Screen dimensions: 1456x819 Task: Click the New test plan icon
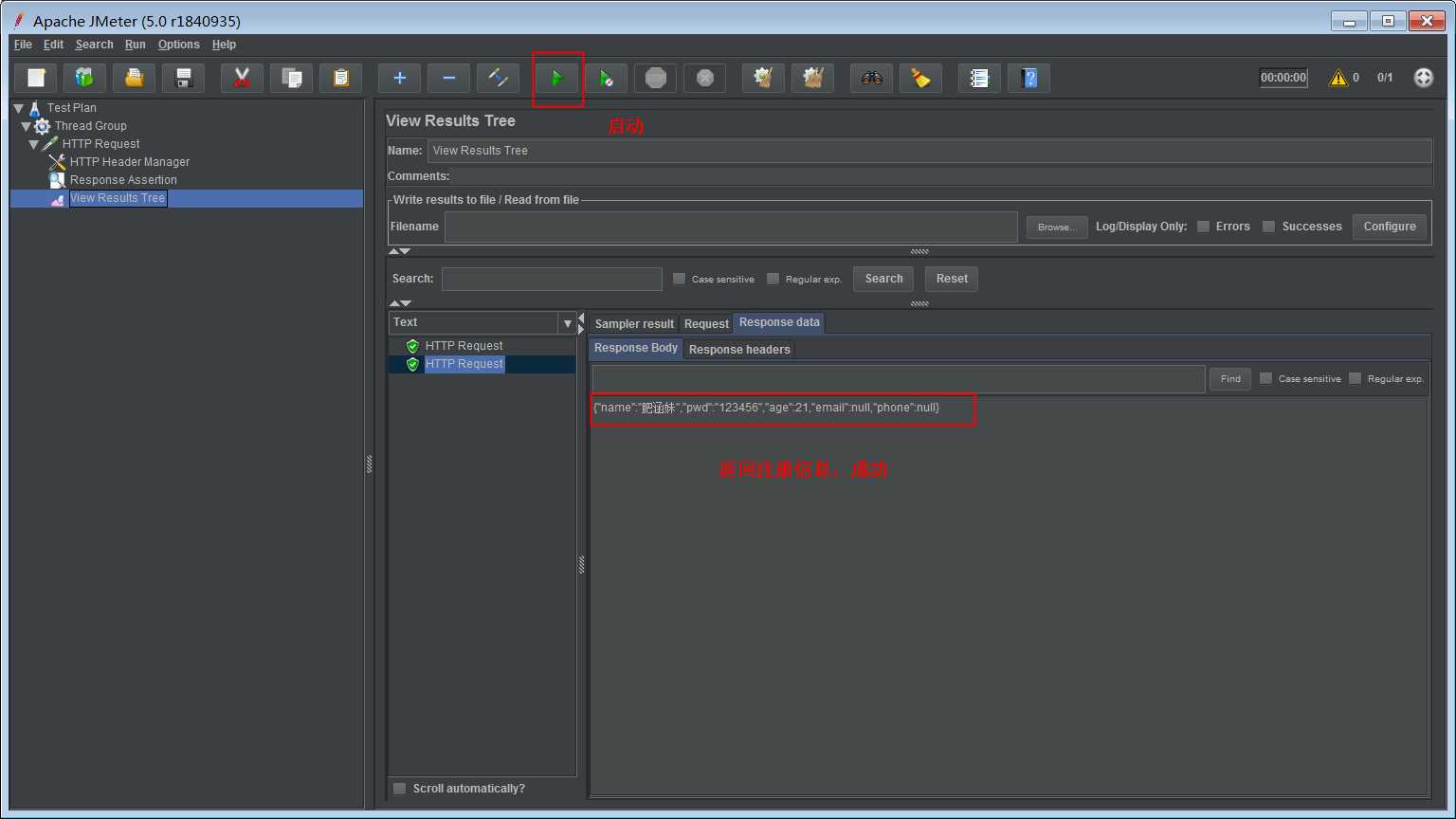click(36, 78)
